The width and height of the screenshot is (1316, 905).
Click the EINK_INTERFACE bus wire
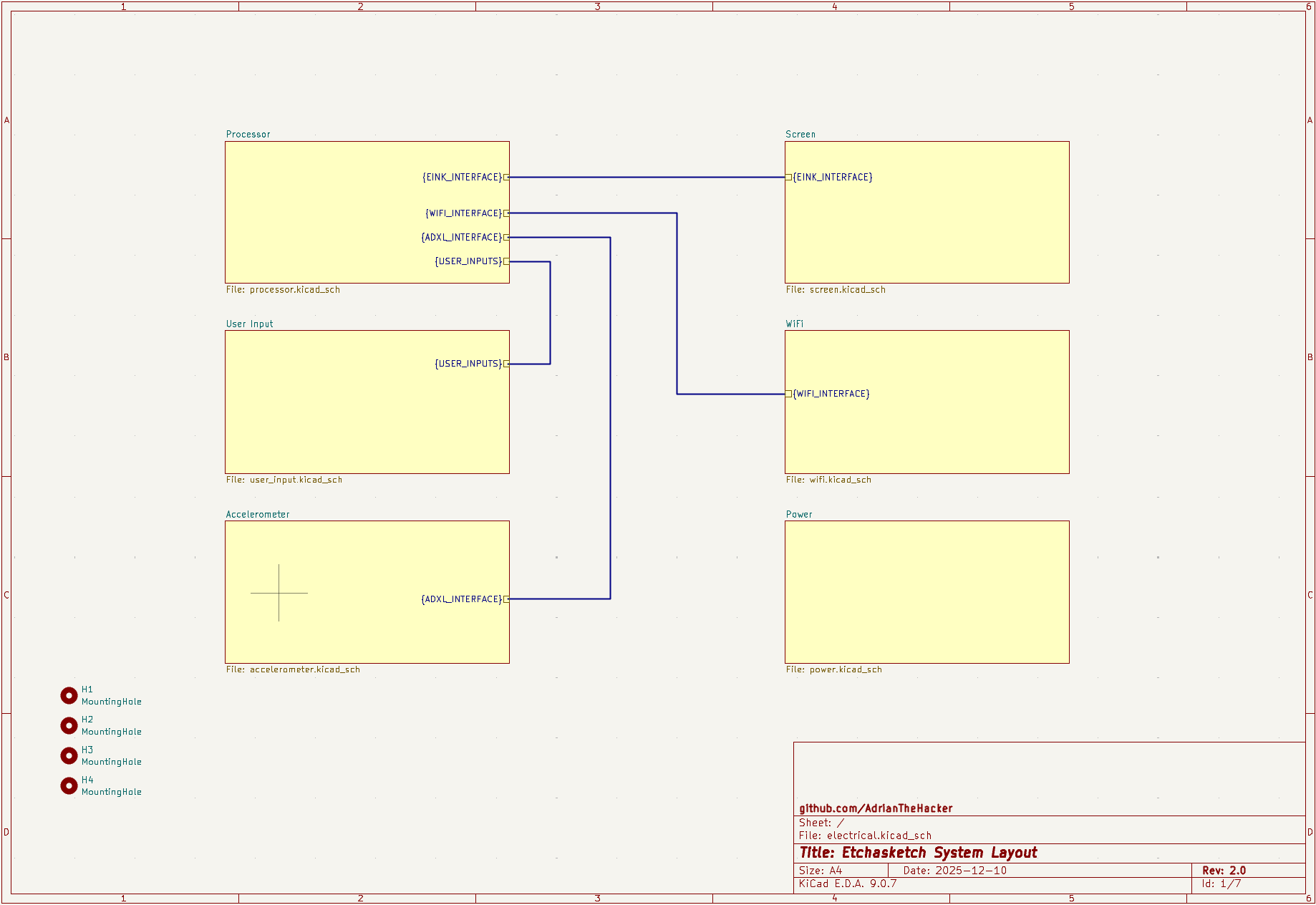point(647,177)
